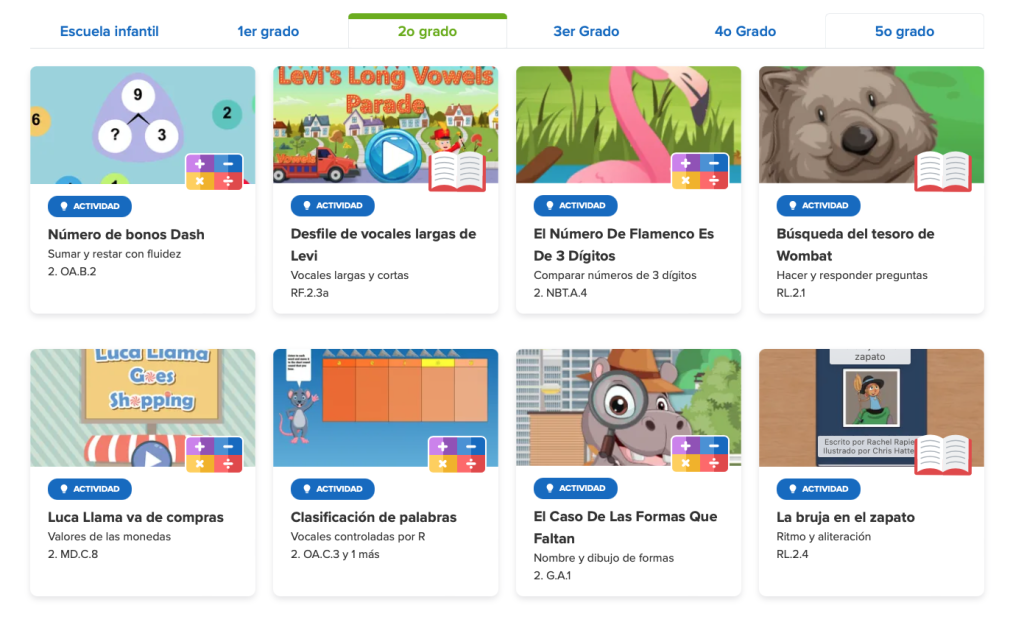Go to the 5o grado tab
The width and height of the screenshot is (1024, 625).
[904, 31]
